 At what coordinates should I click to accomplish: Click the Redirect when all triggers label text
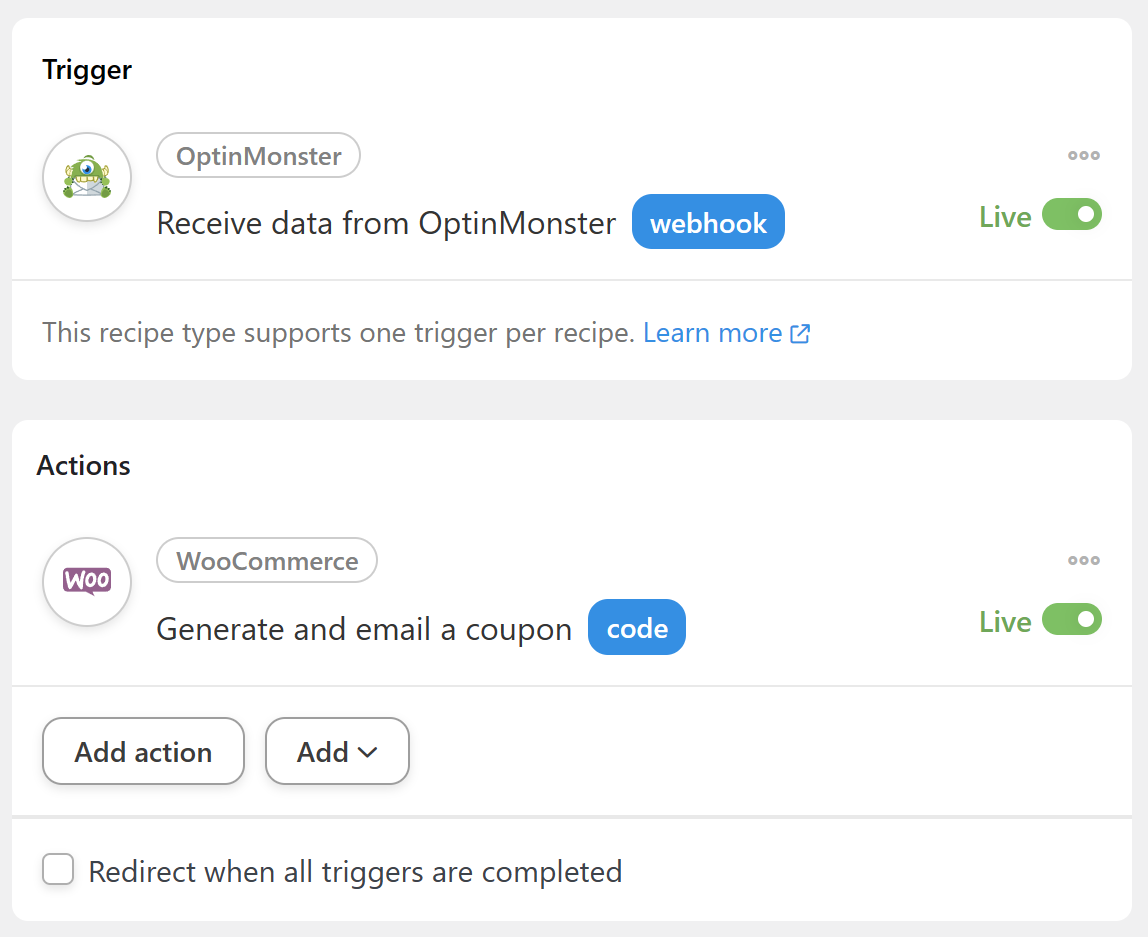click(355, 872)
